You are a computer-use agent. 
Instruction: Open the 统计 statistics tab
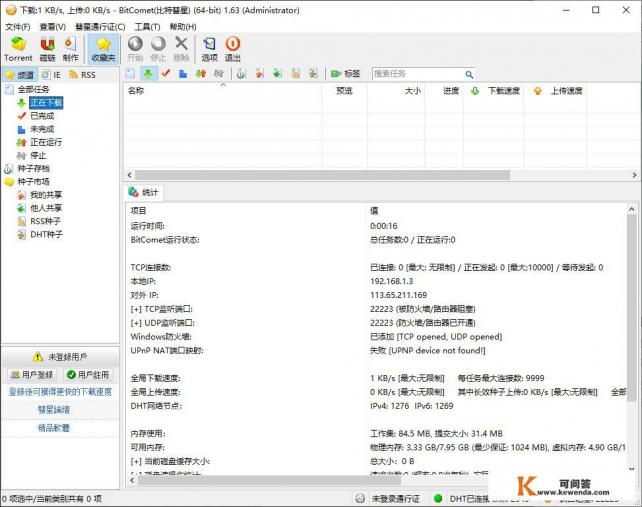(143, 192)
